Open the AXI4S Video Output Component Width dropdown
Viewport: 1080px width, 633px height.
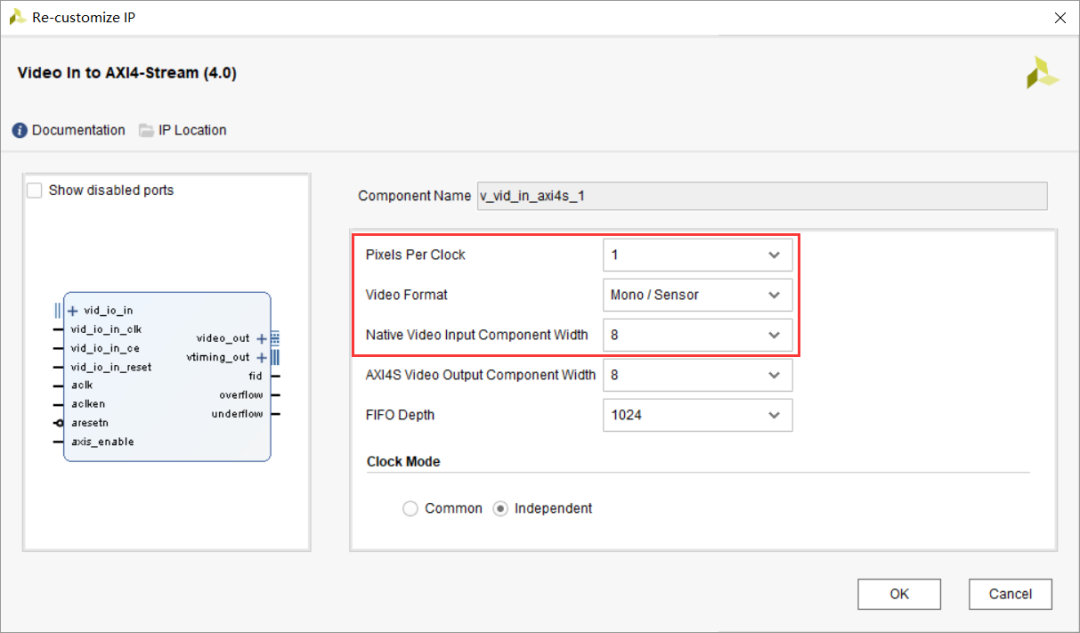pyautogui.click(x=697, y=375)
